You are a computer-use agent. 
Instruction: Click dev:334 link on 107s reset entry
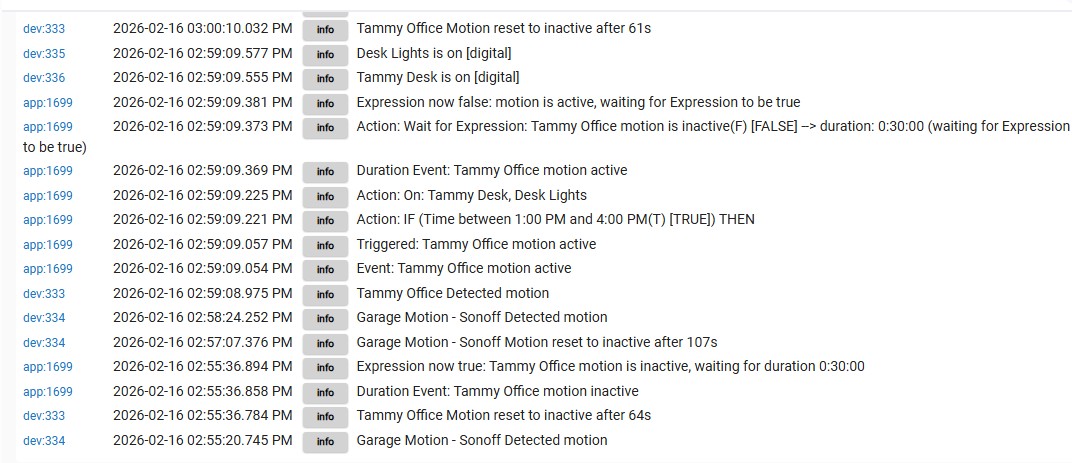pyautogui.click(x=44, y=343)
